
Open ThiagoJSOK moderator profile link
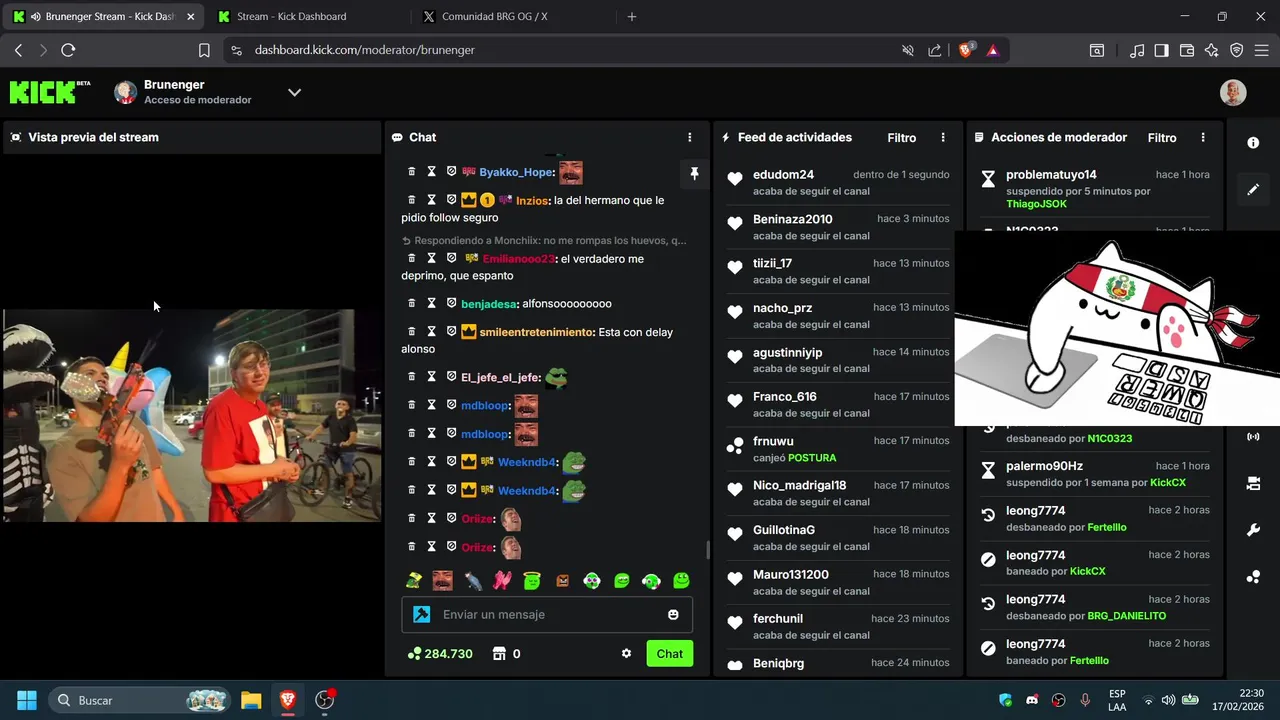click(1036, 204)
